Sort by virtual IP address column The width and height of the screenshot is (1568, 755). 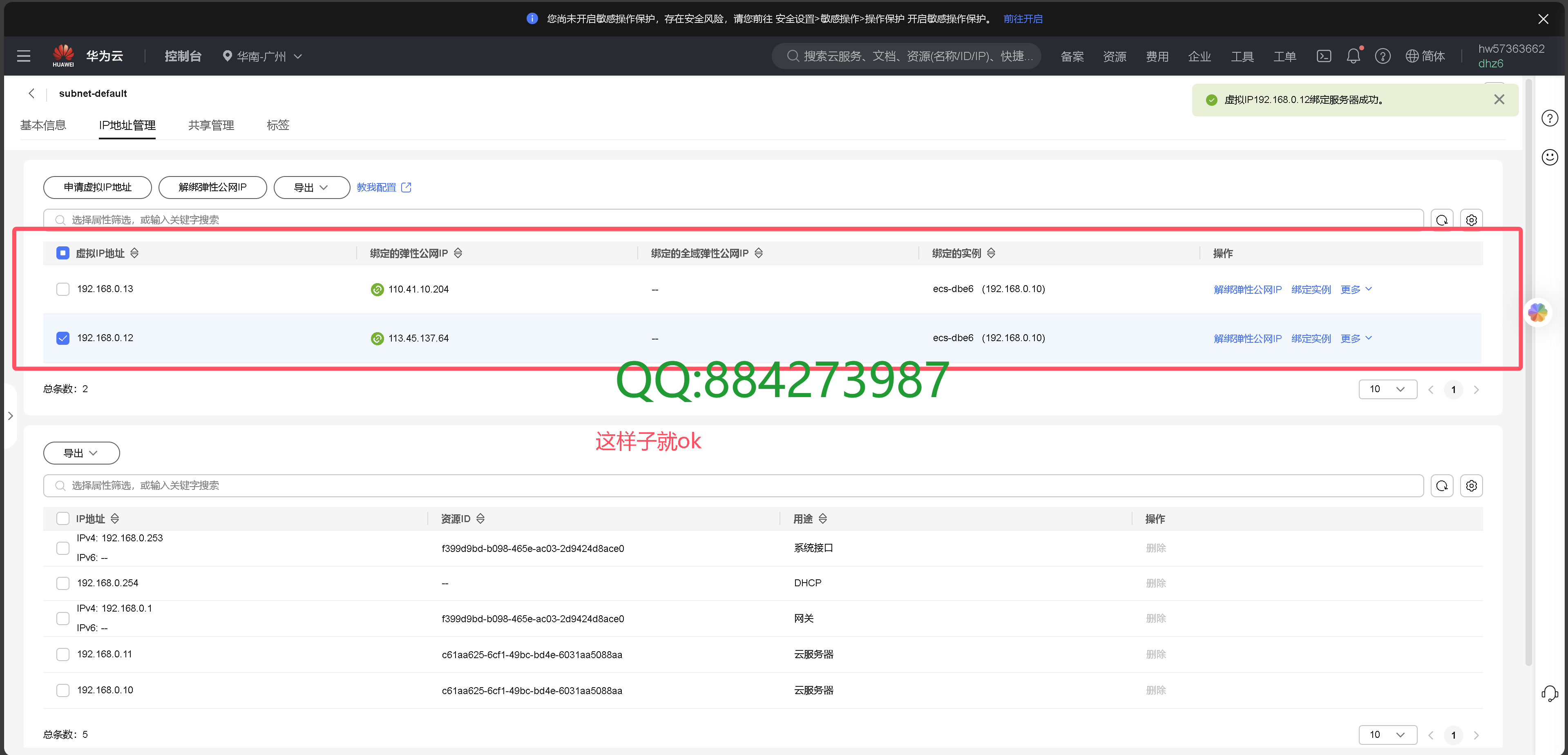(x=134, y=252)
